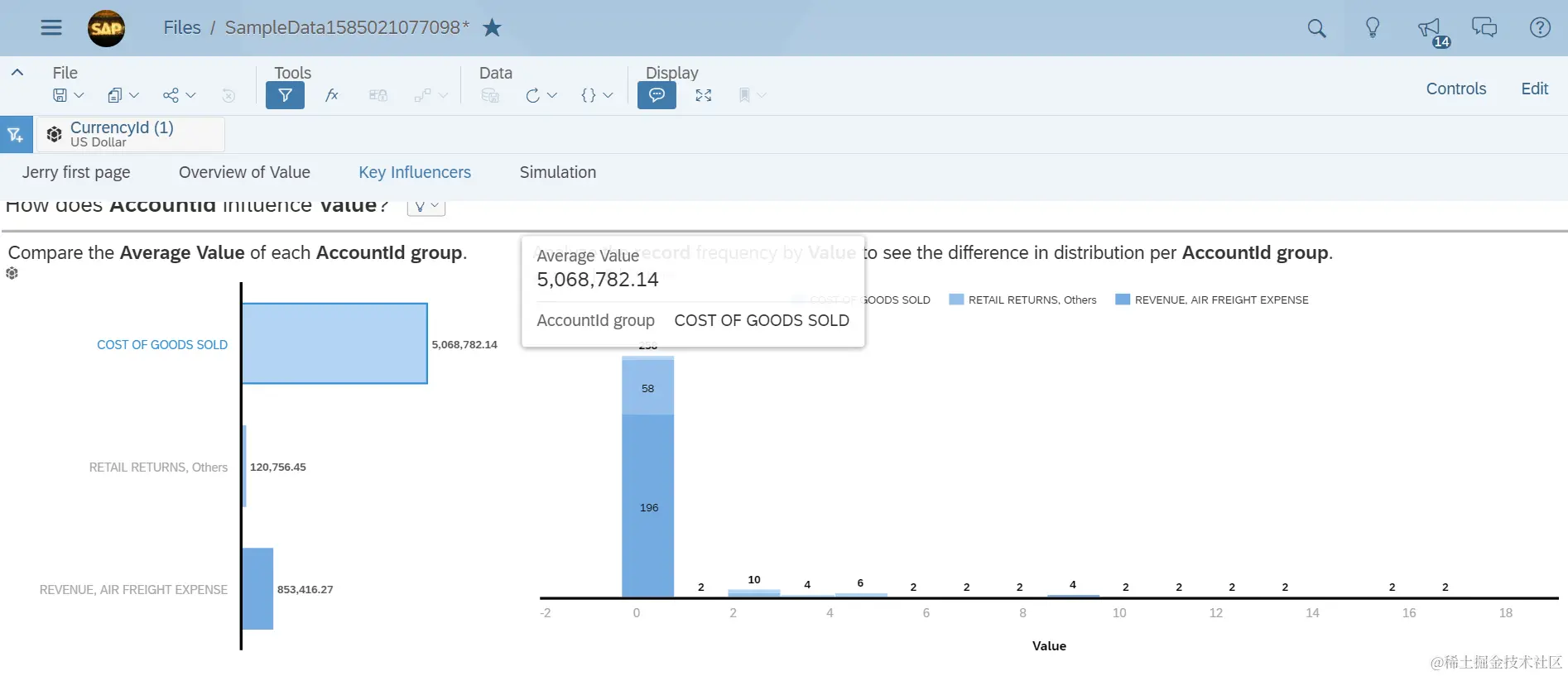Viewport: 1568px width, 676px height.
Task: Click the greyed linked analysis tool icon
Action: click(x=422, y=95)
